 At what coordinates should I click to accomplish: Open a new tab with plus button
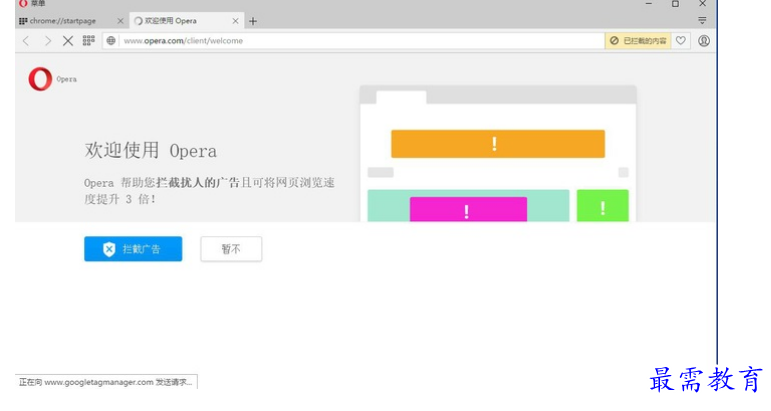253,21
